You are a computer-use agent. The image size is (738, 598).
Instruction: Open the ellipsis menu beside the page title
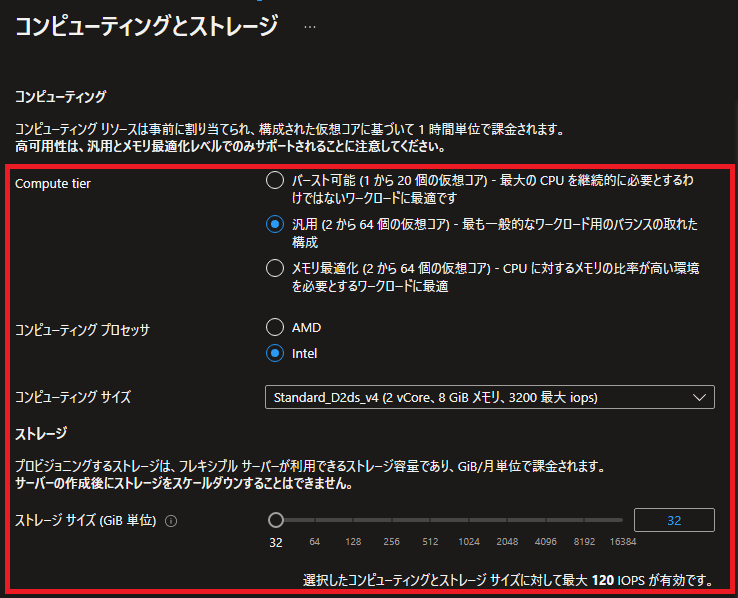pyautogui.click(x=310, y=27)
